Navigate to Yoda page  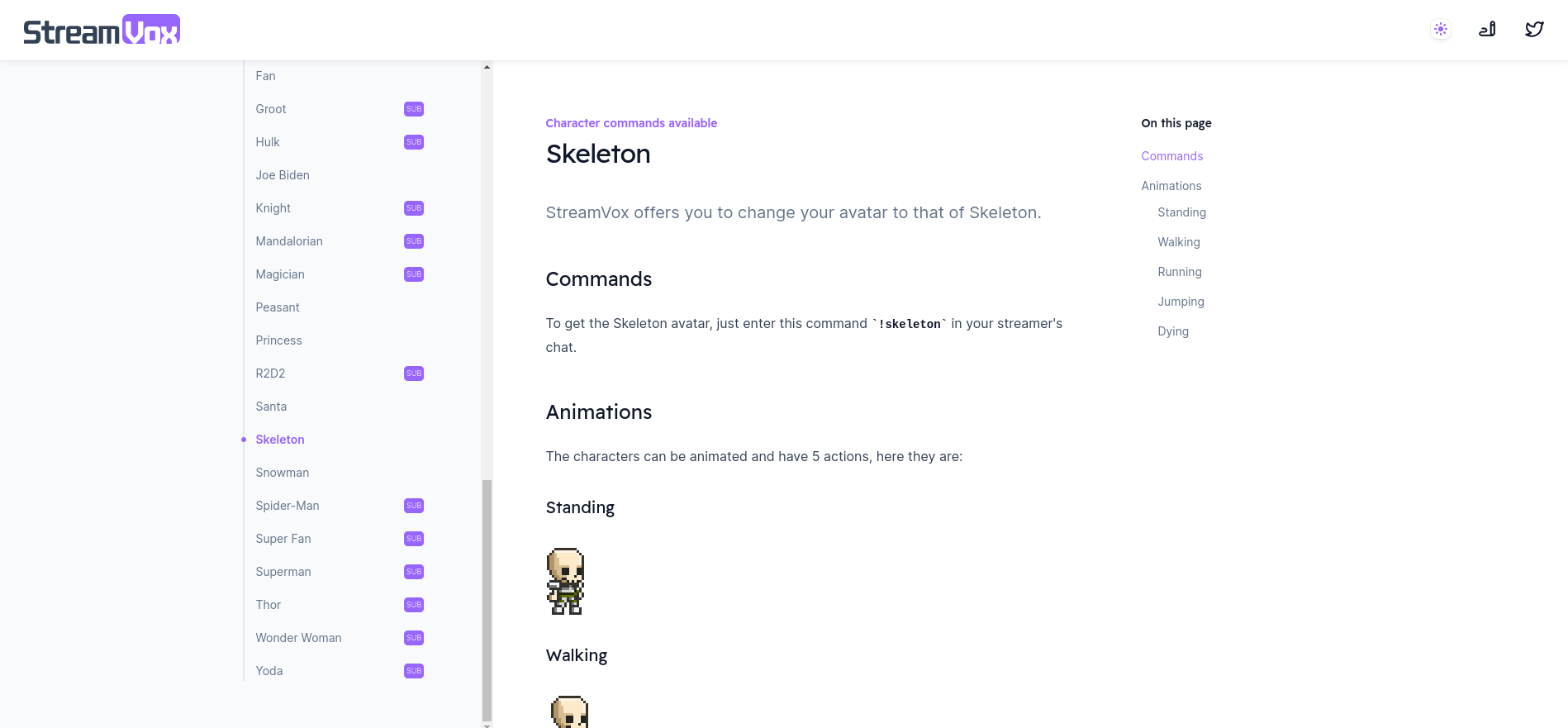click(x=269, y=671)
